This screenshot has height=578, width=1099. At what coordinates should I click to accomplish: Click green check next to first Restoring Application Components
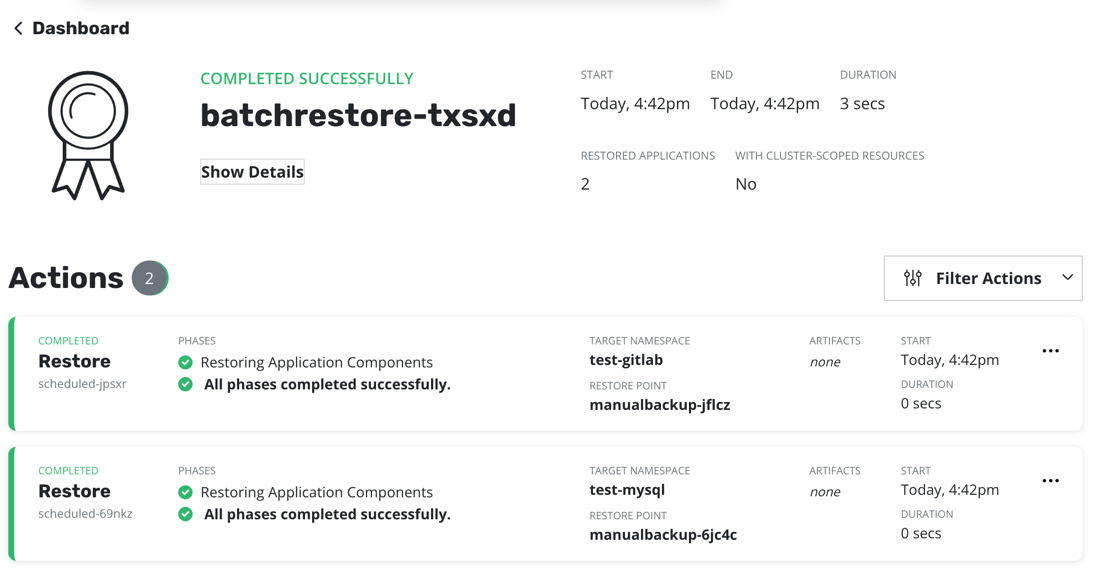(x=185, y=362)
